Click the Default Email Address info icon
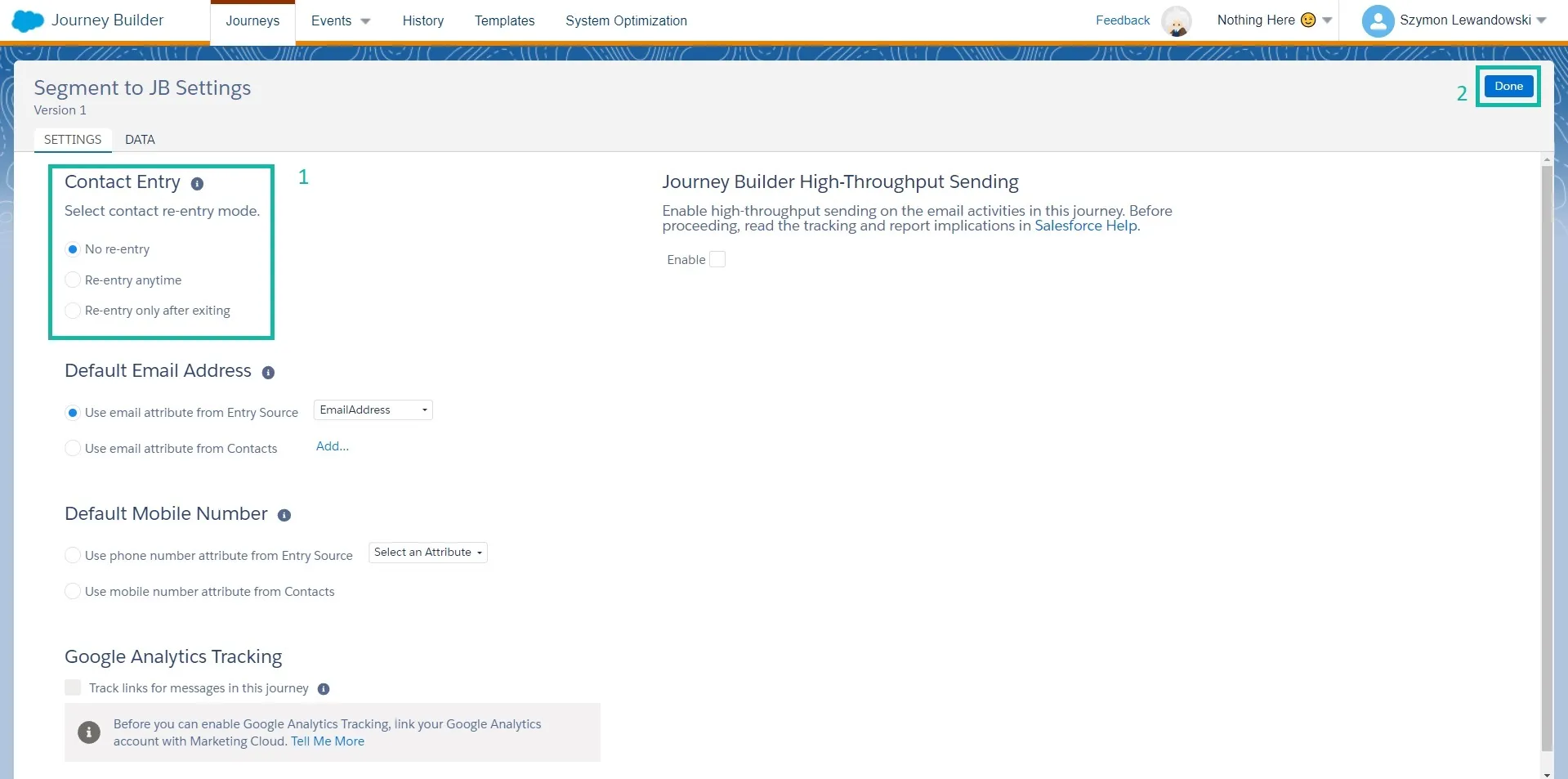 tap(268, 373)
